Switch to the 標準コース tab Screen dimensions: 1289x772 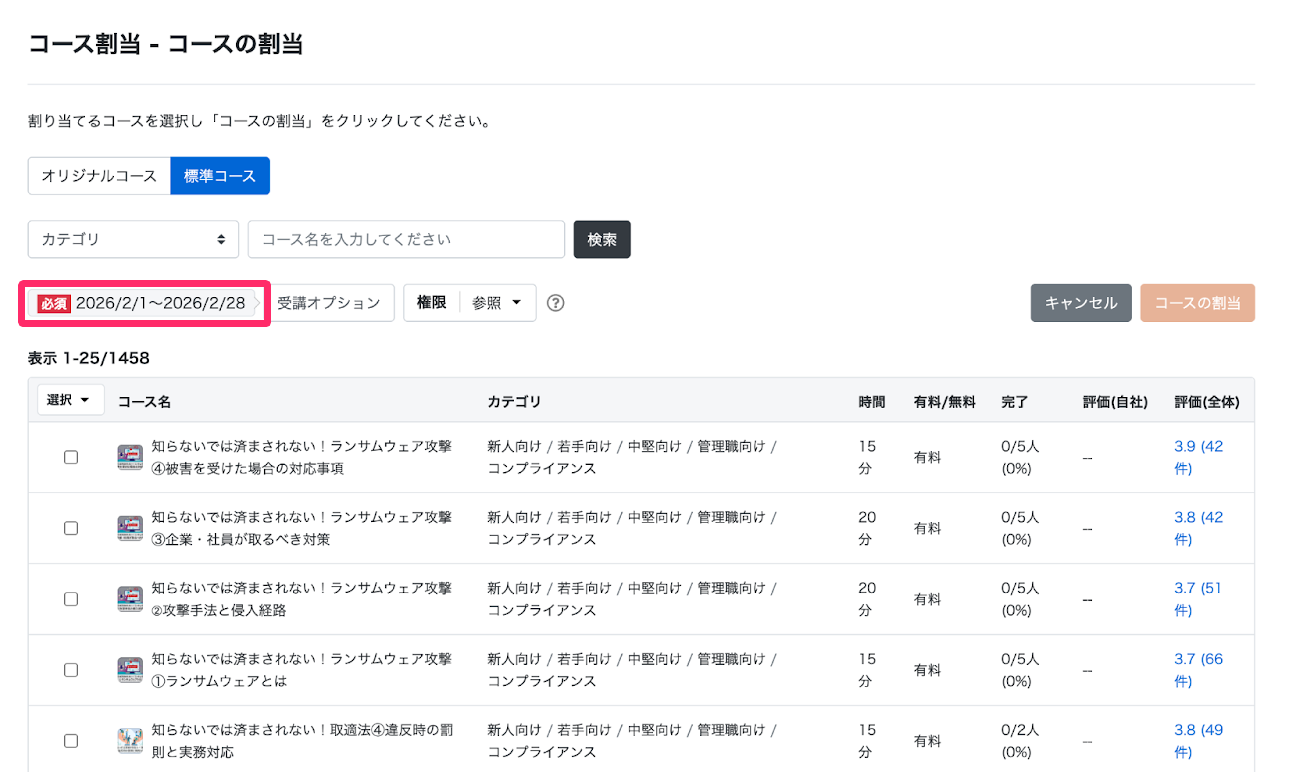click(220, 176)
